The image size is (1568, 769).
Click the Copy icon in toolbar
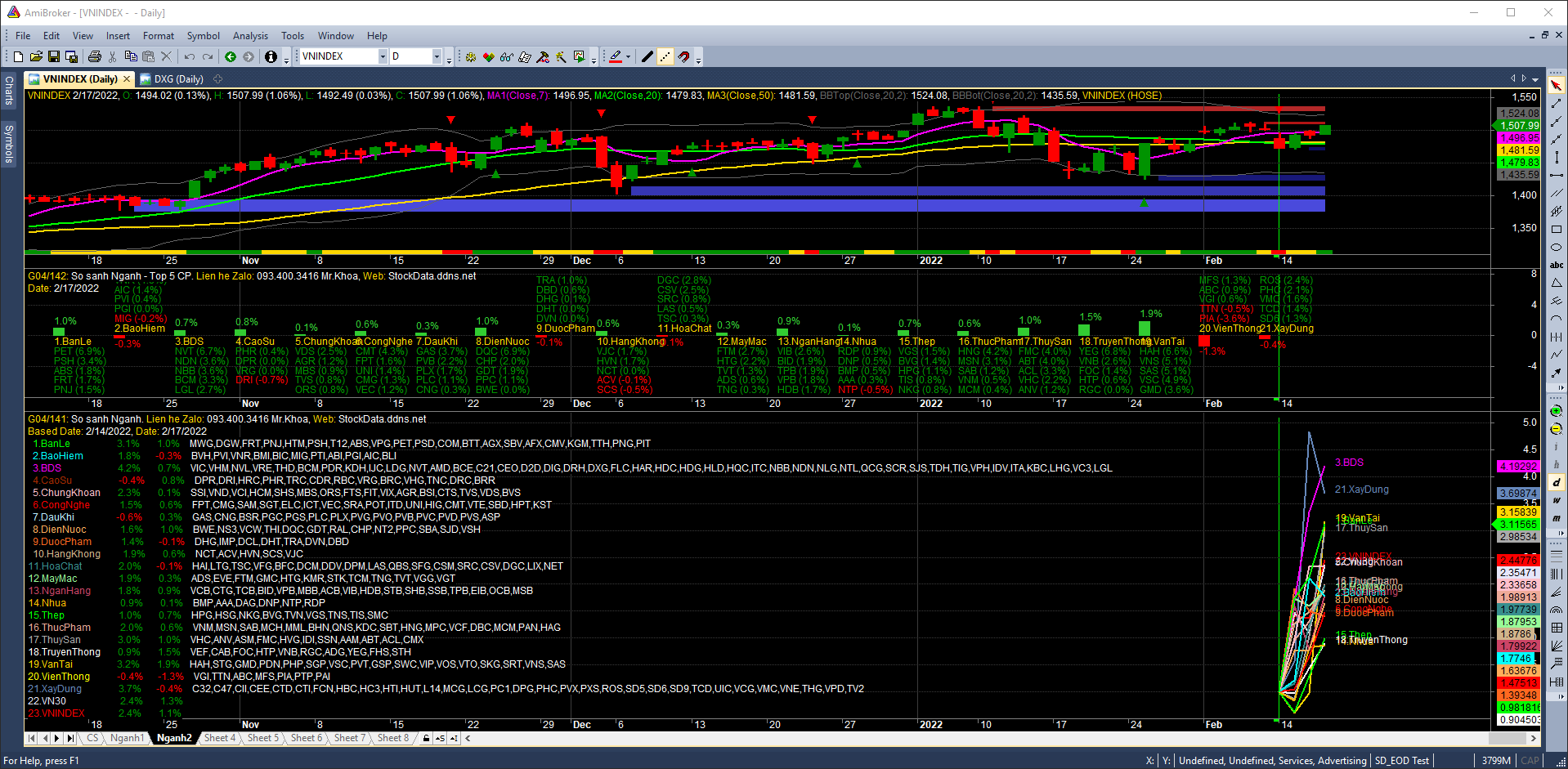tap(131, 56)
